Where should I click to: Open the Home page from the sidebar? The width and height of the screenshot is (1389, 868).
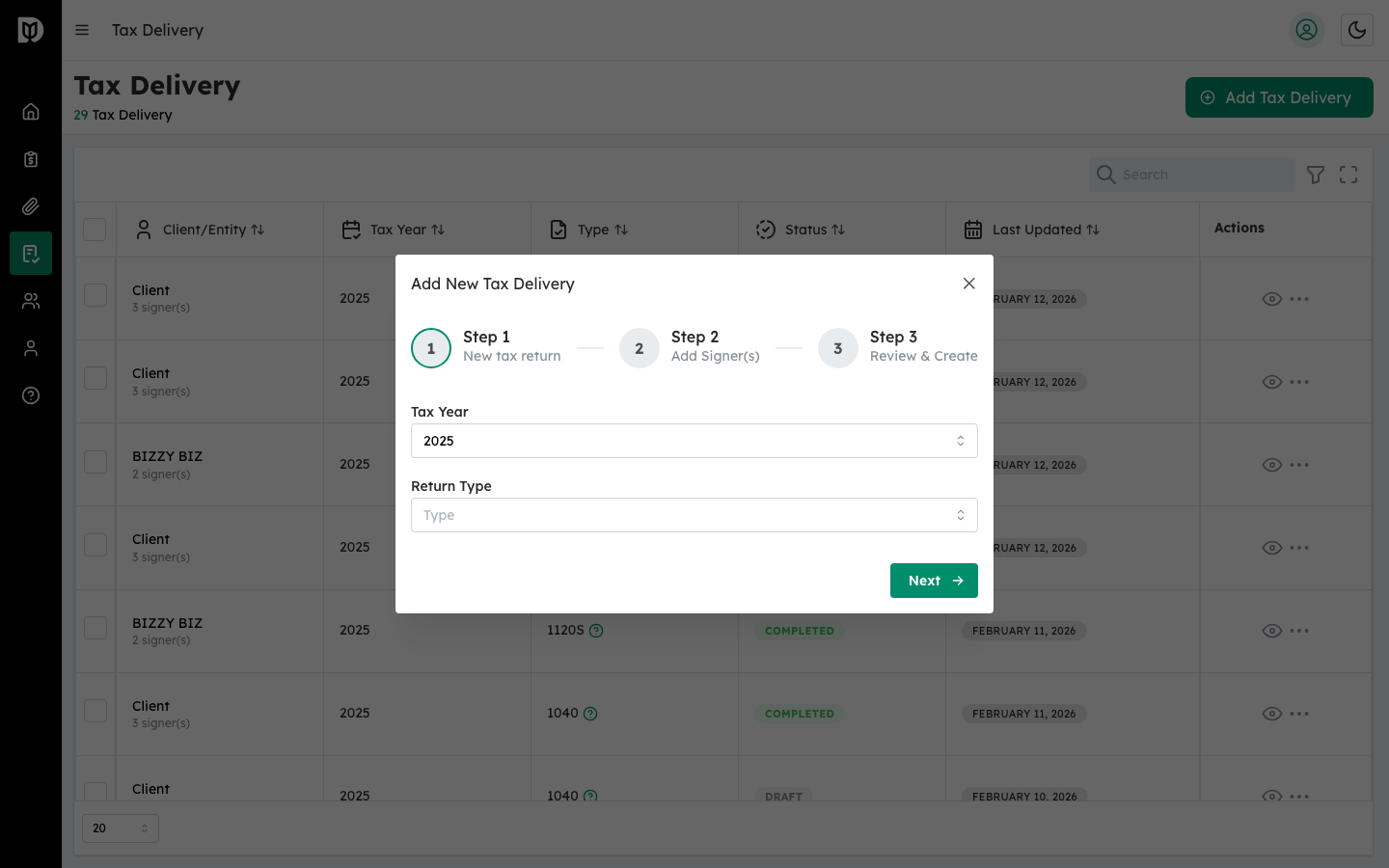(x=30, y=111)
